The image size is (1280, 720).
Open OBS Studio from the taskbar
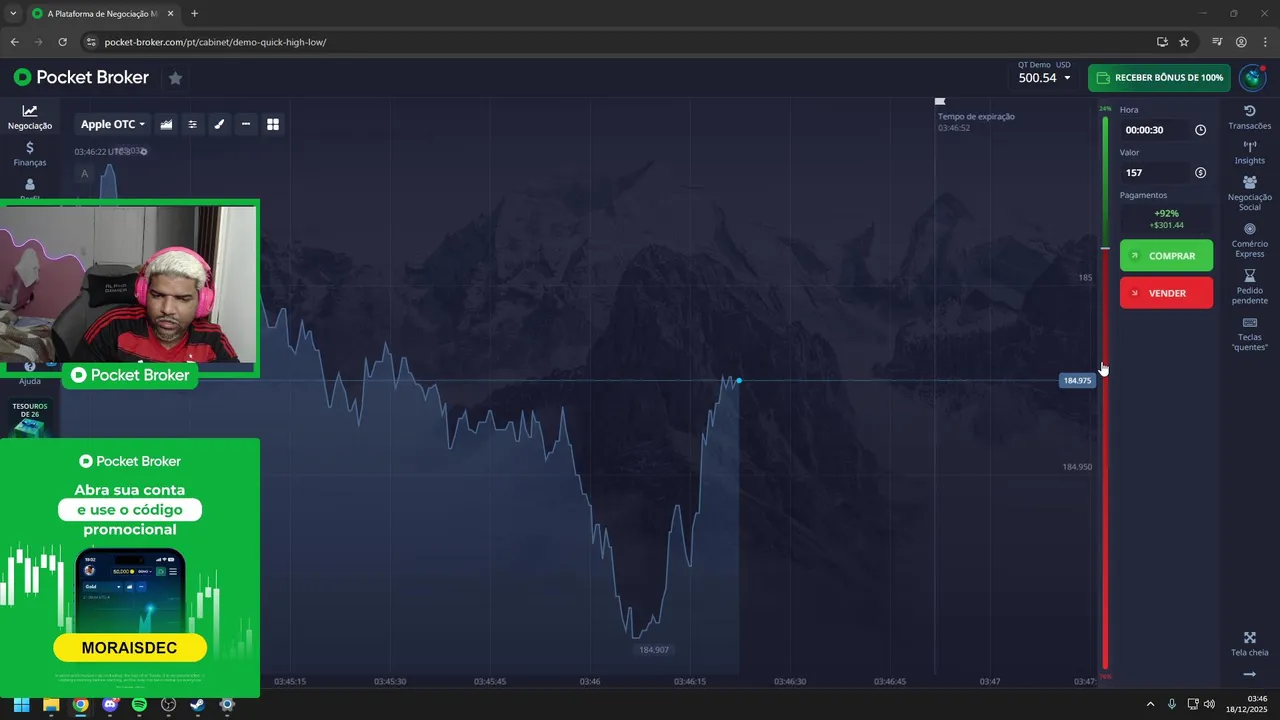168,704
